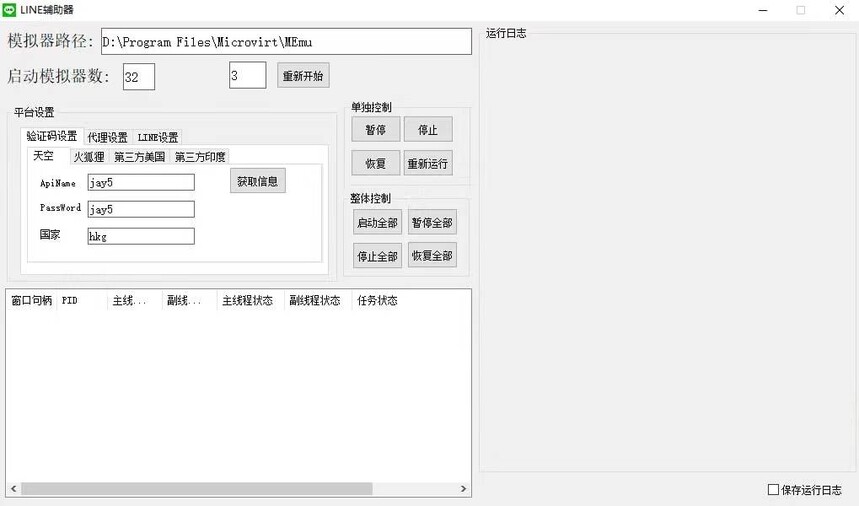Click the 副线... column header

point(190,300)
